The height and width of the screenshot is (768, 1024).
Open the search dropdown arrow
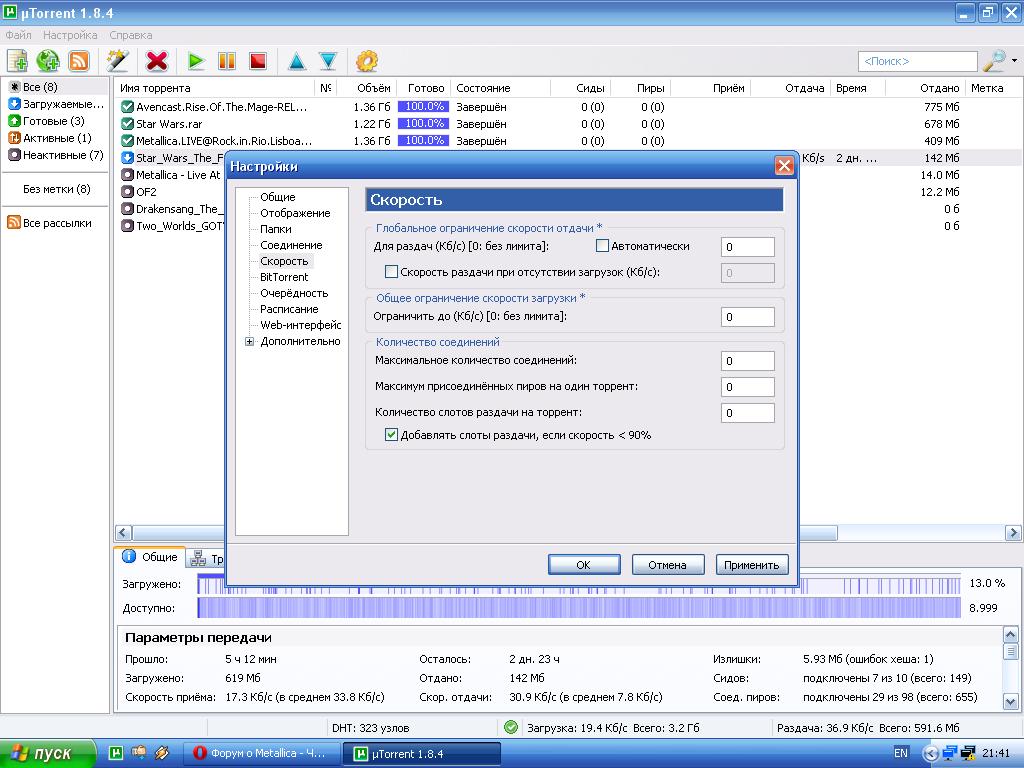(x=1013, y=61)
